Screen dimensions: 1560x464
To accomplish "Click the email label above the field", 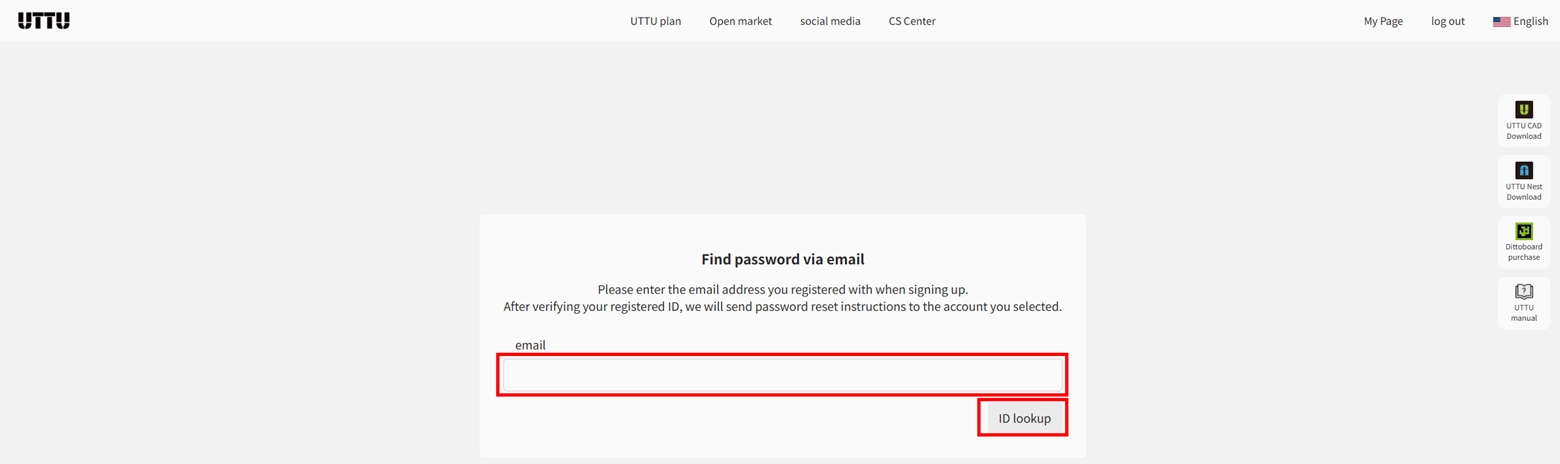I will coord(530,345).
